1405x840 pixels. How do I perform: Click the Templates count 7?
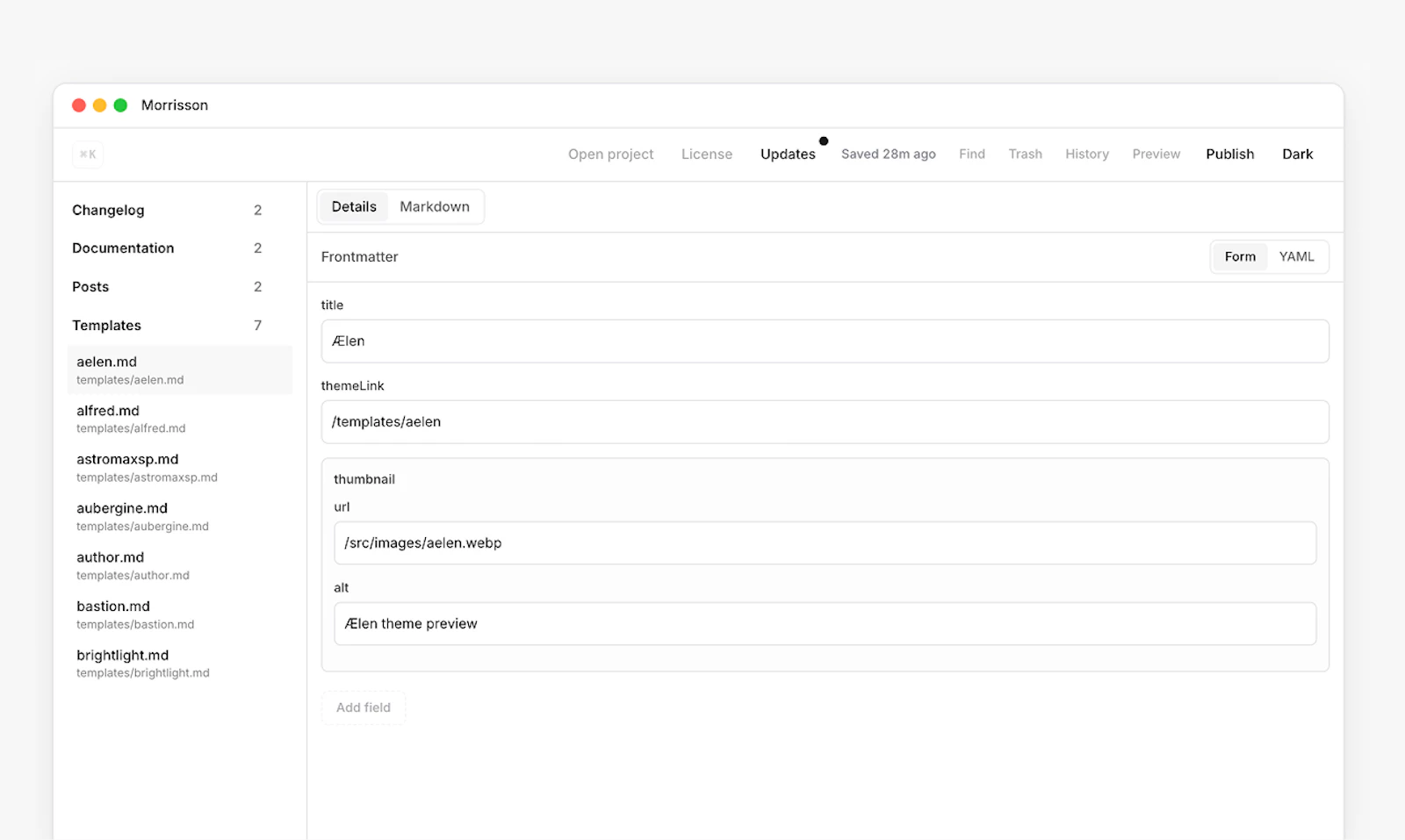(257, 326)
